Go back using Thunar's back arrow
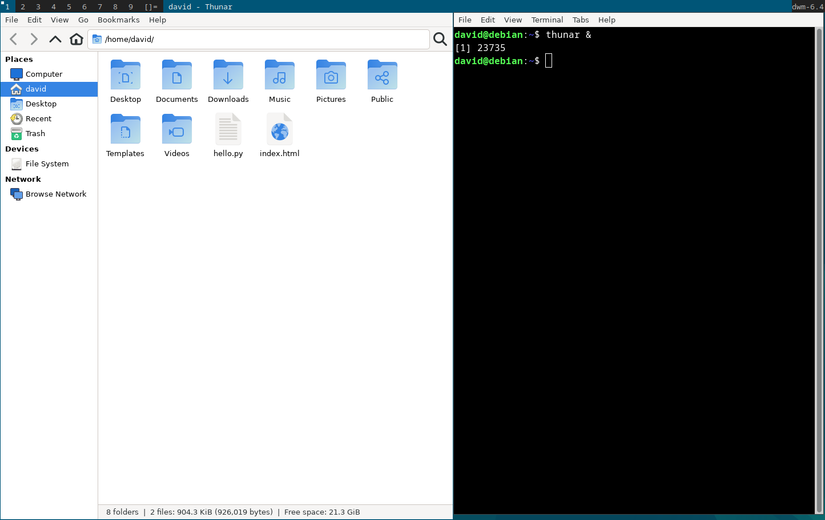The image size is (825, 520). click(14, 39)
